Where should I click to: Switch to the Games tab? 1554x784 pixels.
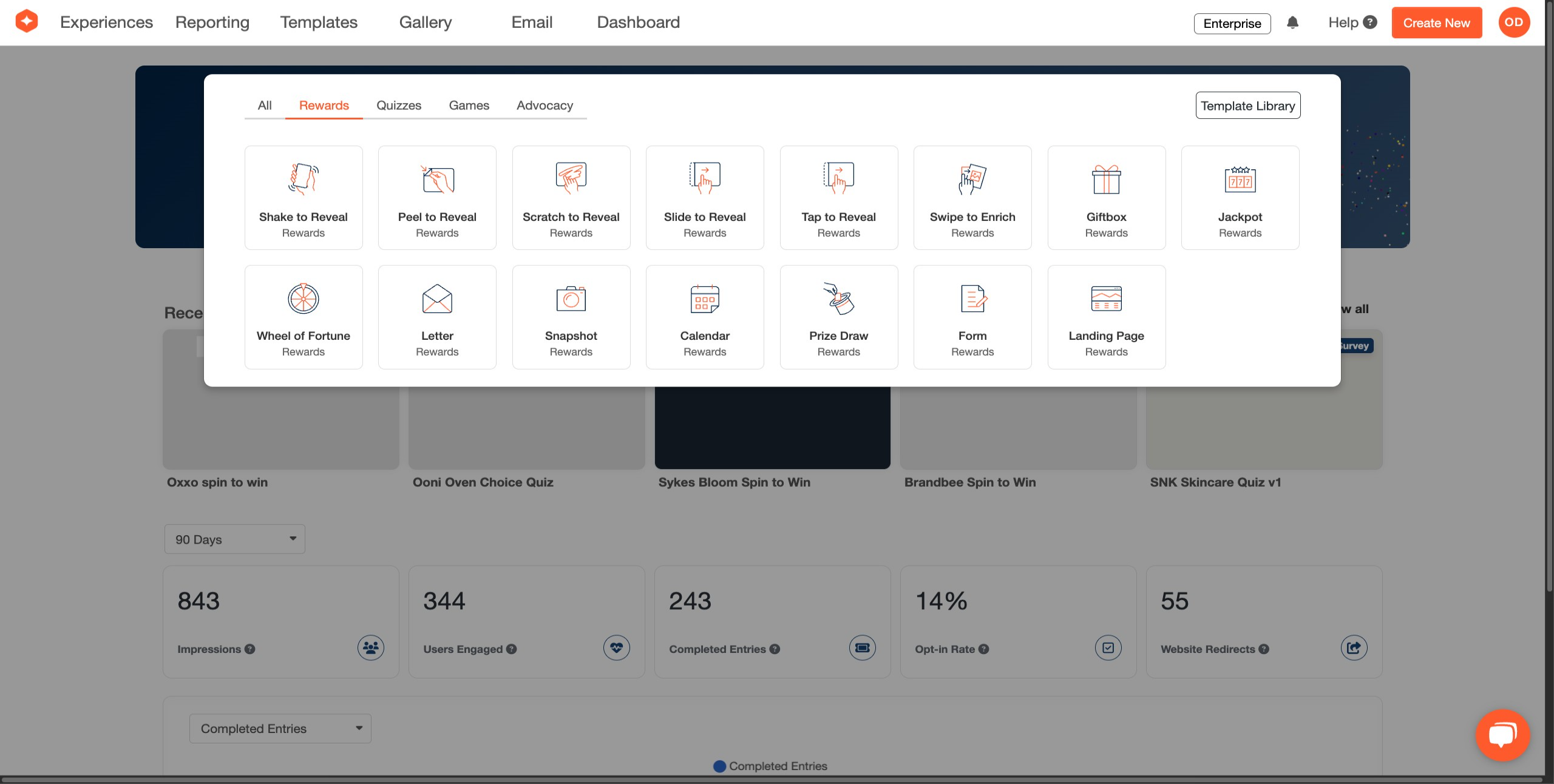point(469,106)
